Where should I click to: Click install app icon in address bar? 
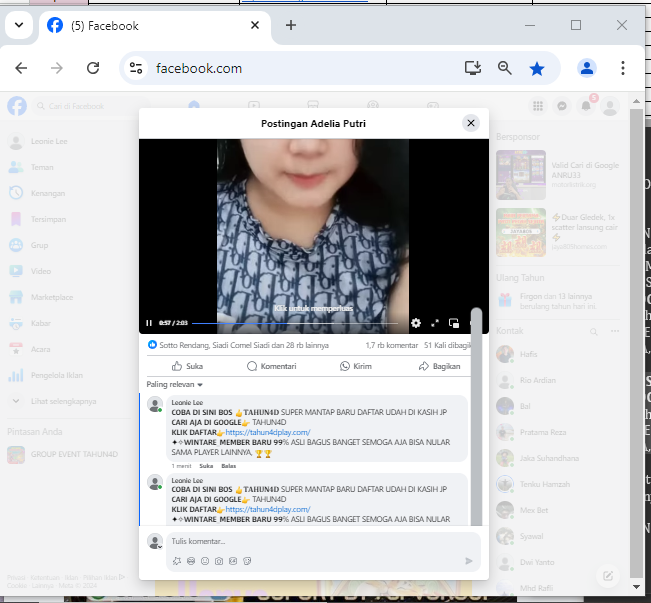473,68
